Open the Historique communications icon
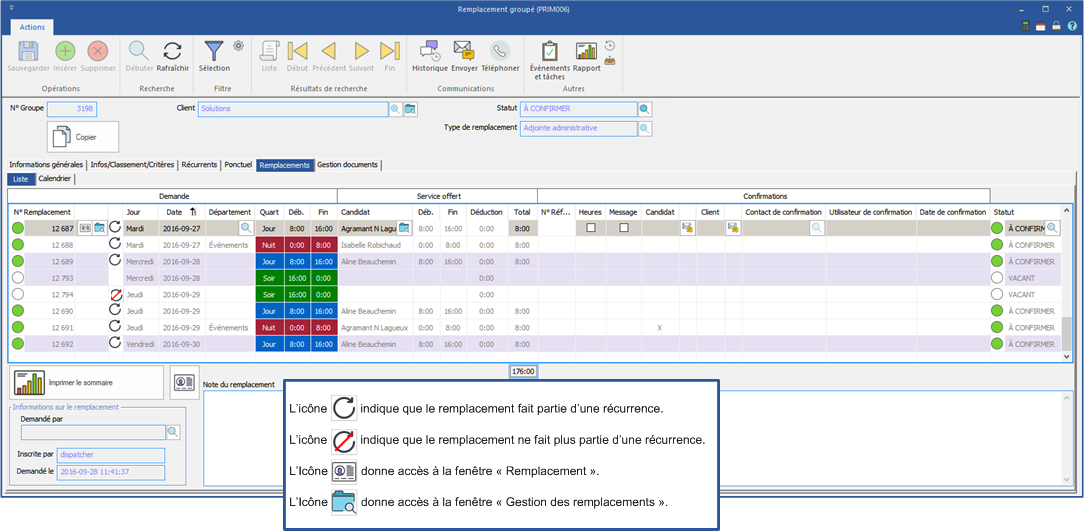 (430, 51)
